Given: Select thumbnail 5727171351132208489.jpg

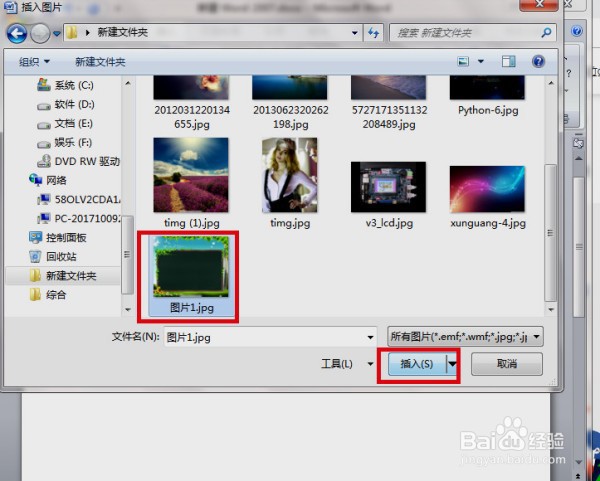Looking at the screenshot, I should (389, 103).
